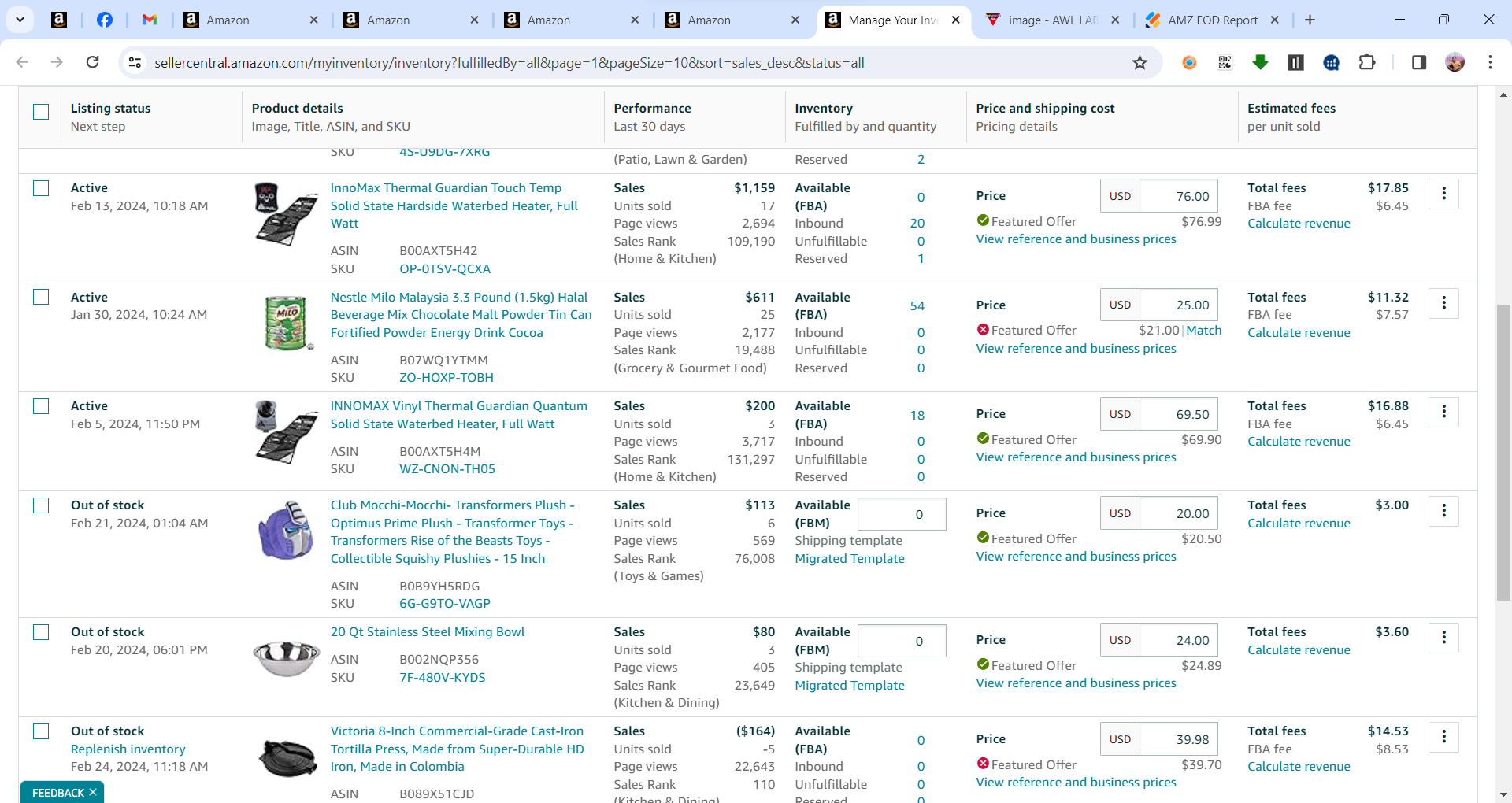The image size is (1512, 803).
Task: Calculate revenue for the Optimus Prime Plush listing
Action: point(1299,524)
